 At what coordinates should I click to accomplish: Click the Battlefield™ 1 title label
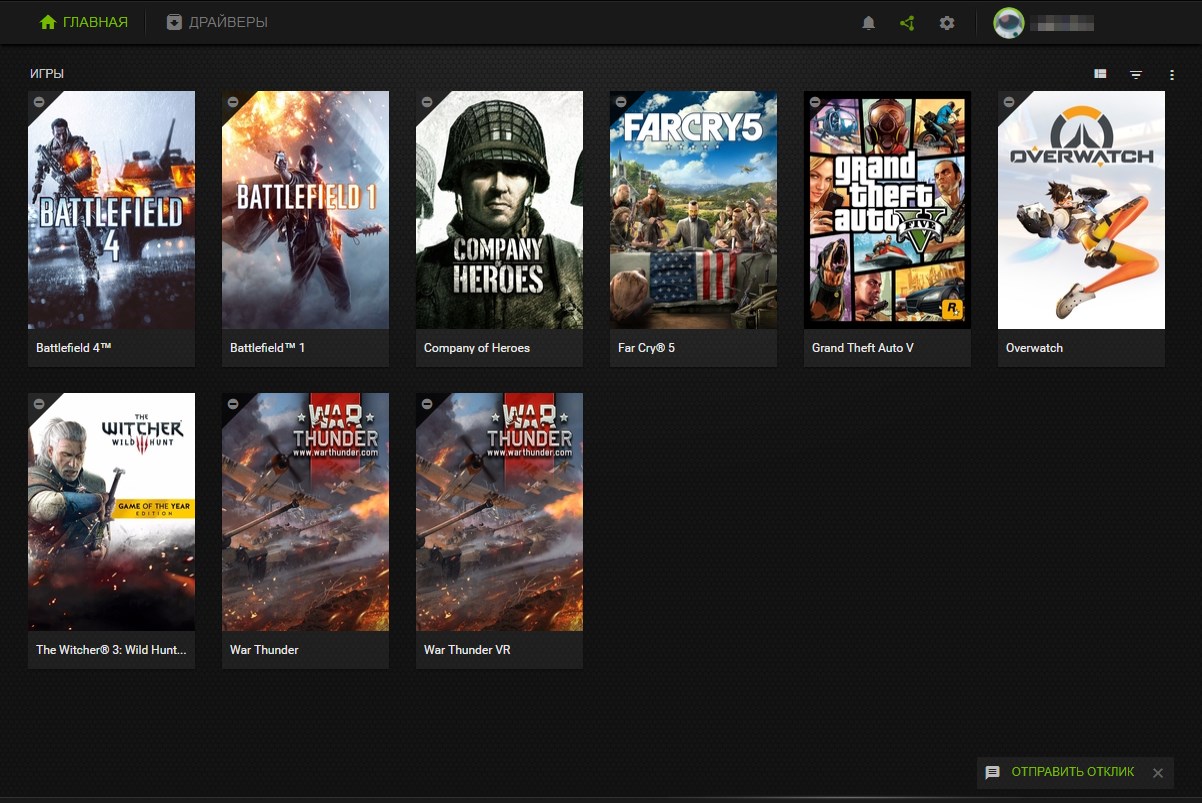pos(267,348)
